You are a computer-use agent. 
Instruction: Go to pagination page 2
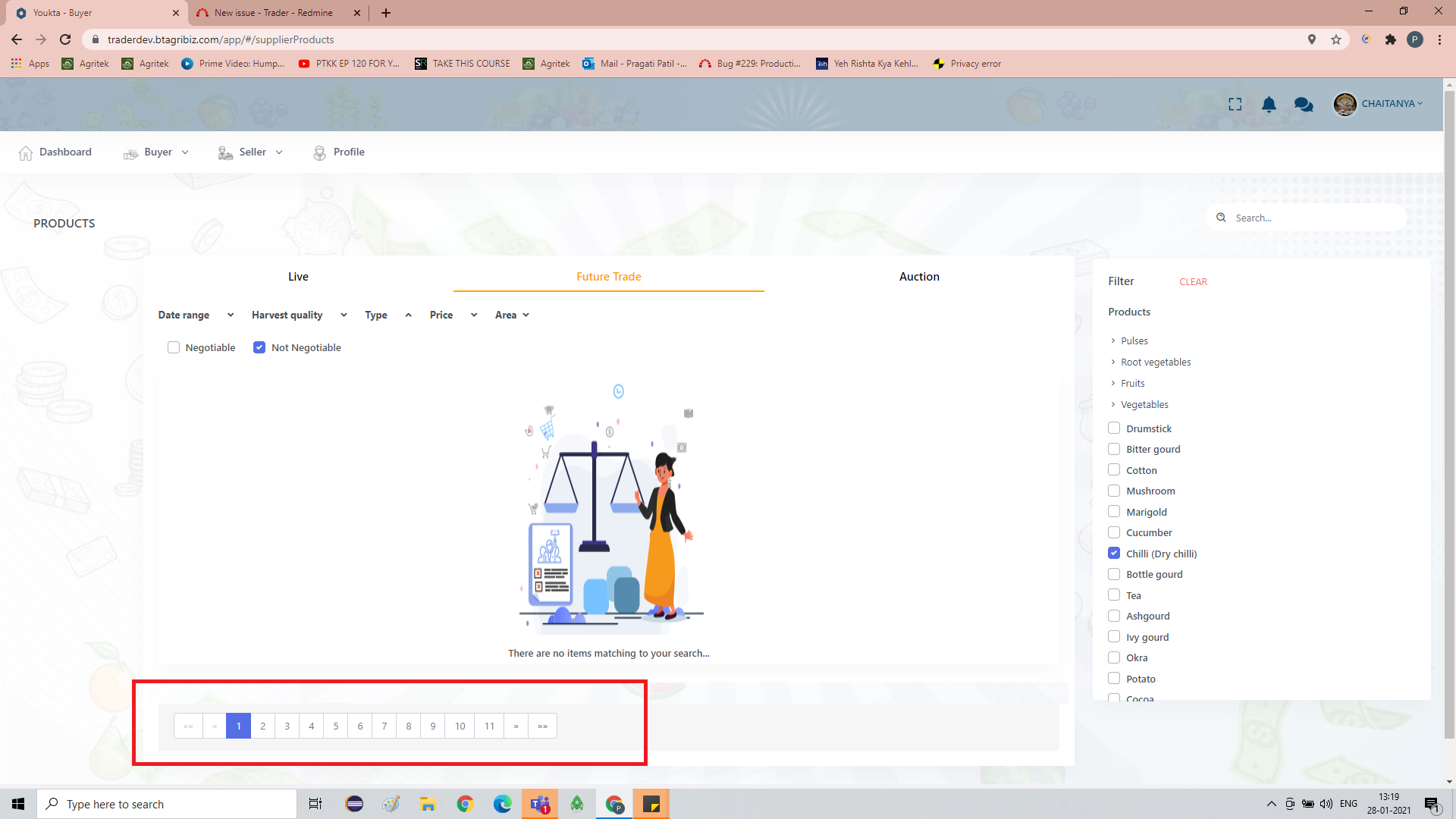[x=262, y=726]
